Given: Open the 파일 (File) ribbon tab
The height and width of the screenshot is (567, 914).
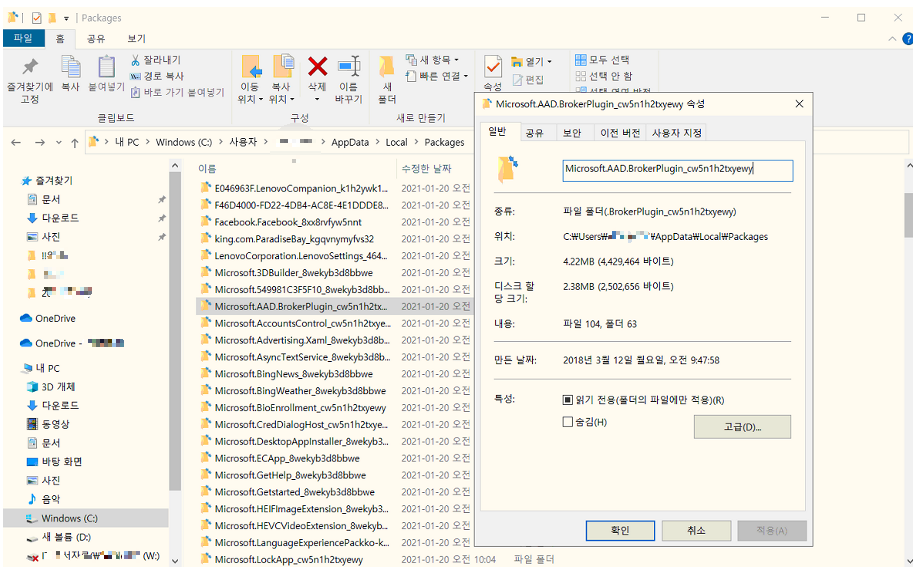Looking at the screenshot, I should coord(23,38).
